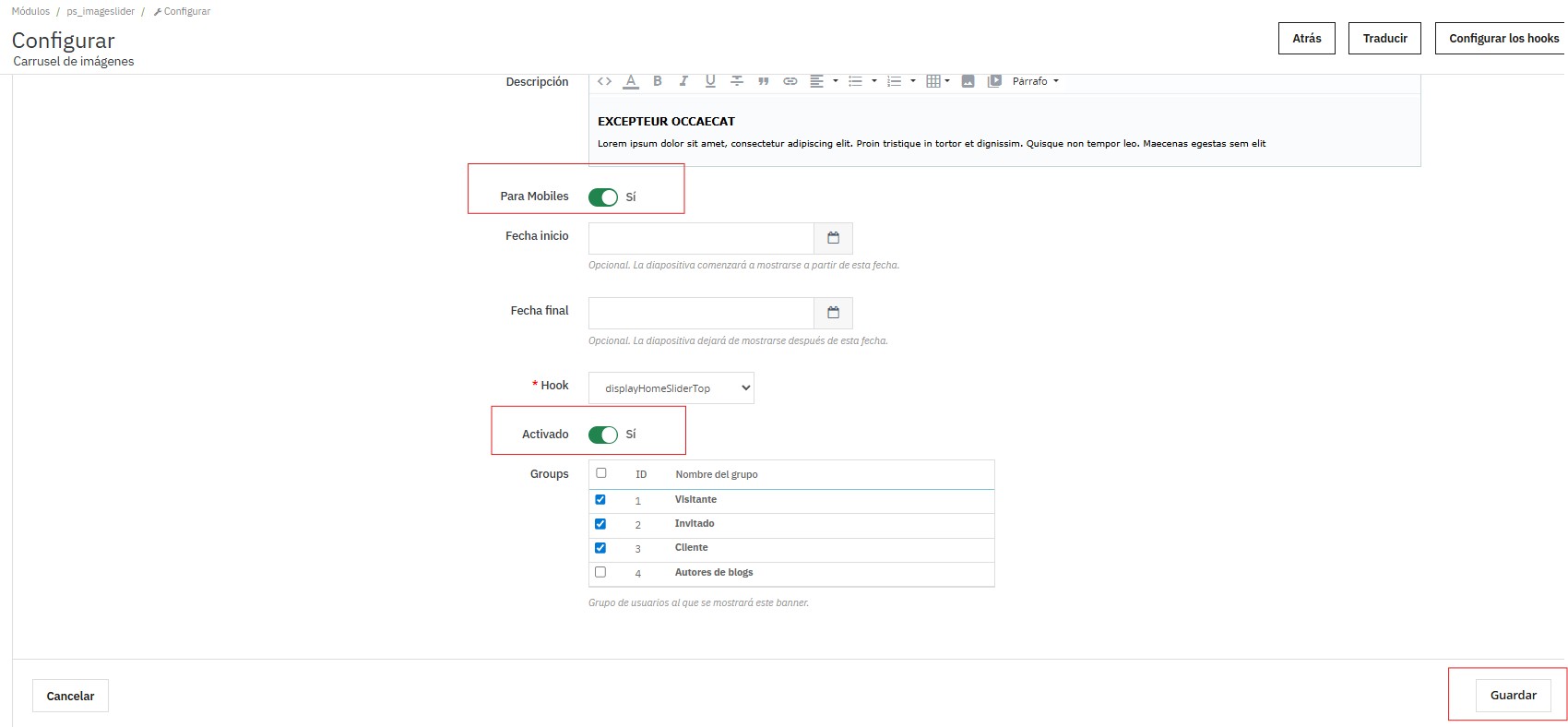Viewport: 1568px width, 727px height.
Task: Expand the Párrafo format dropdown
Action: click(x=1035, y=81)
